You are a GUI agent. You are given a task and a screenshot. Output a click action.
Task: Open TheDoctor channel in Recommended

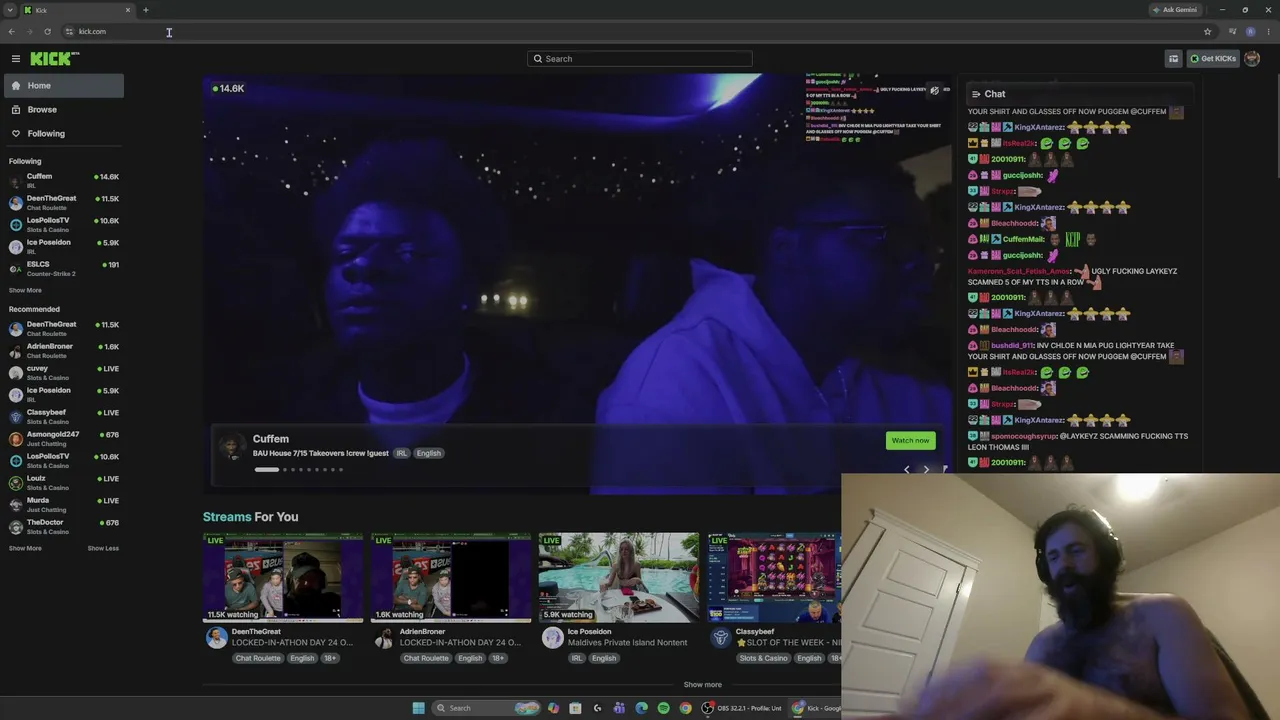click(64, 527)
